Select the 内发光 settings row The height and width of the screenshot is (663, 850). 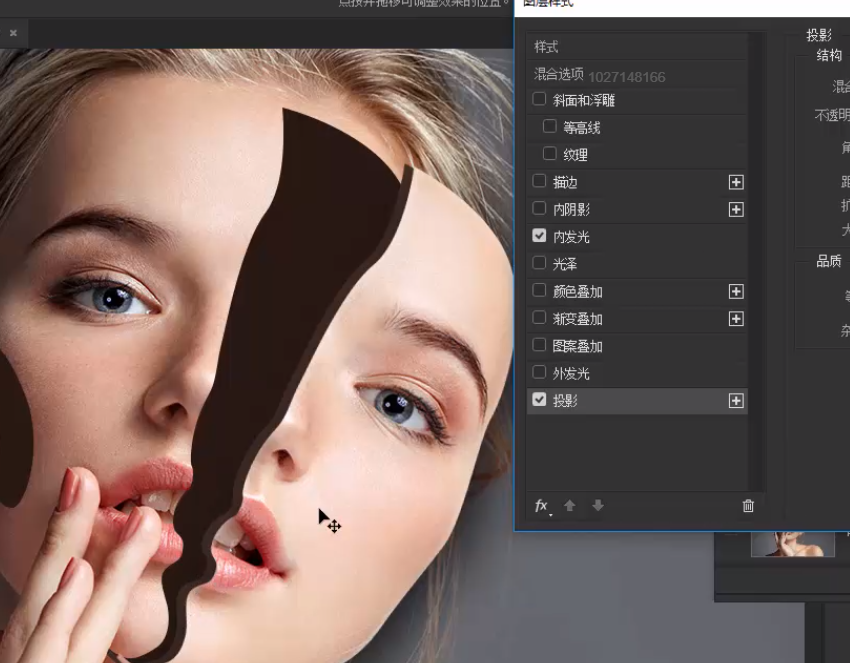click(x=637, y=237)
